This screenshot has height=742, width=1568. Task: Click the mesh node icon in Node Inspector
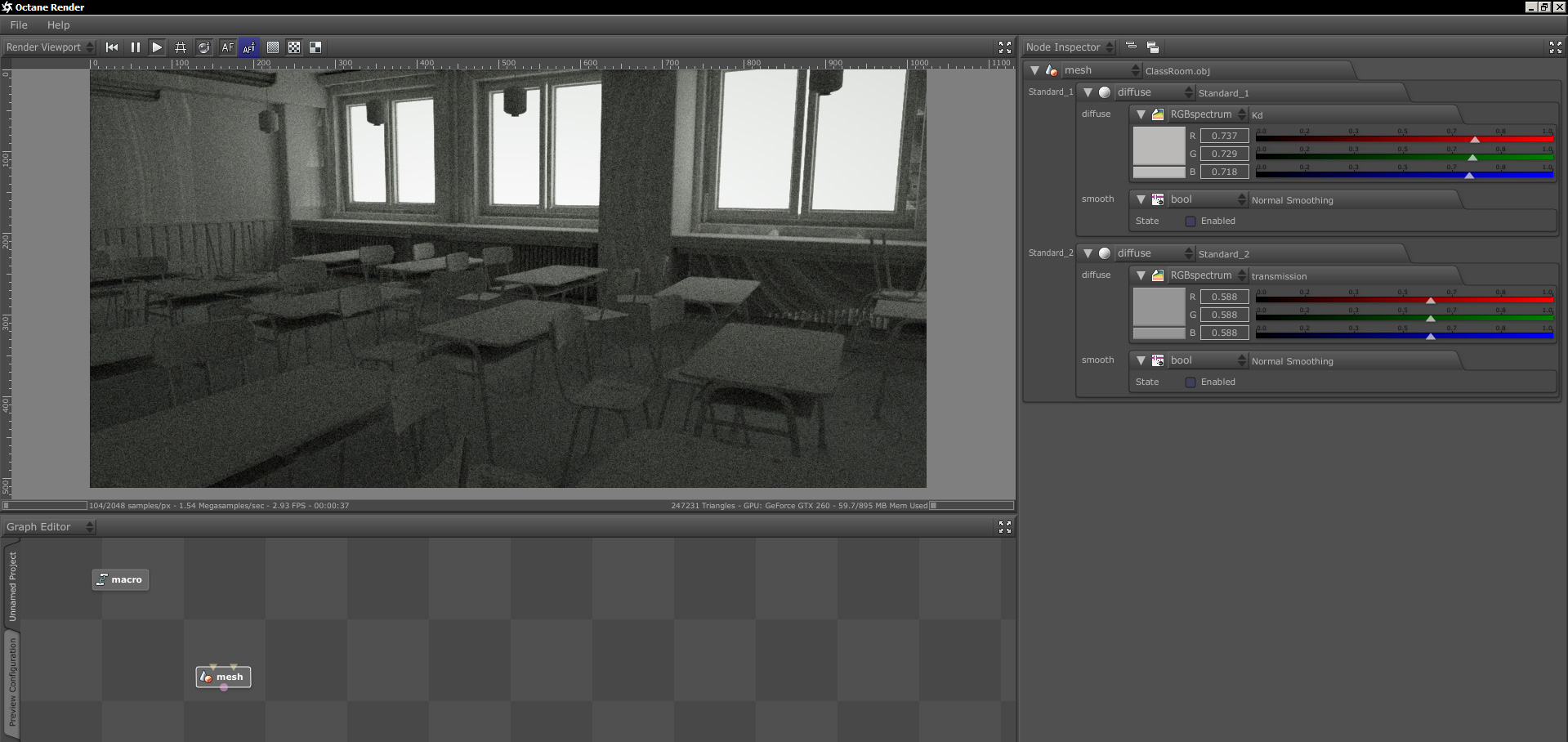[1052, 70]
